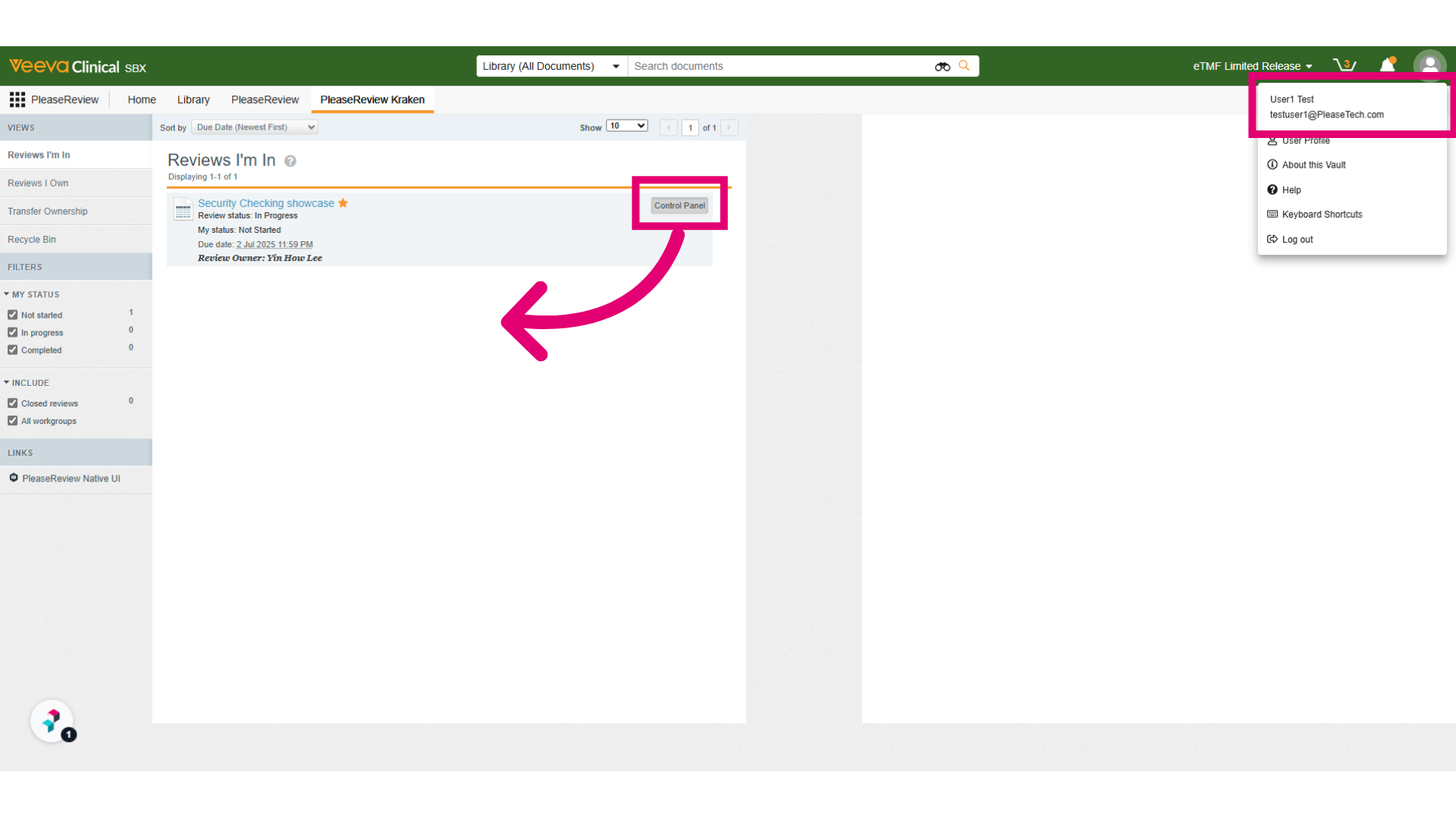The width and height of the screenshot is (1456, 819).
Task: Go to previous page arrow
Action: (x=668, y=127)
